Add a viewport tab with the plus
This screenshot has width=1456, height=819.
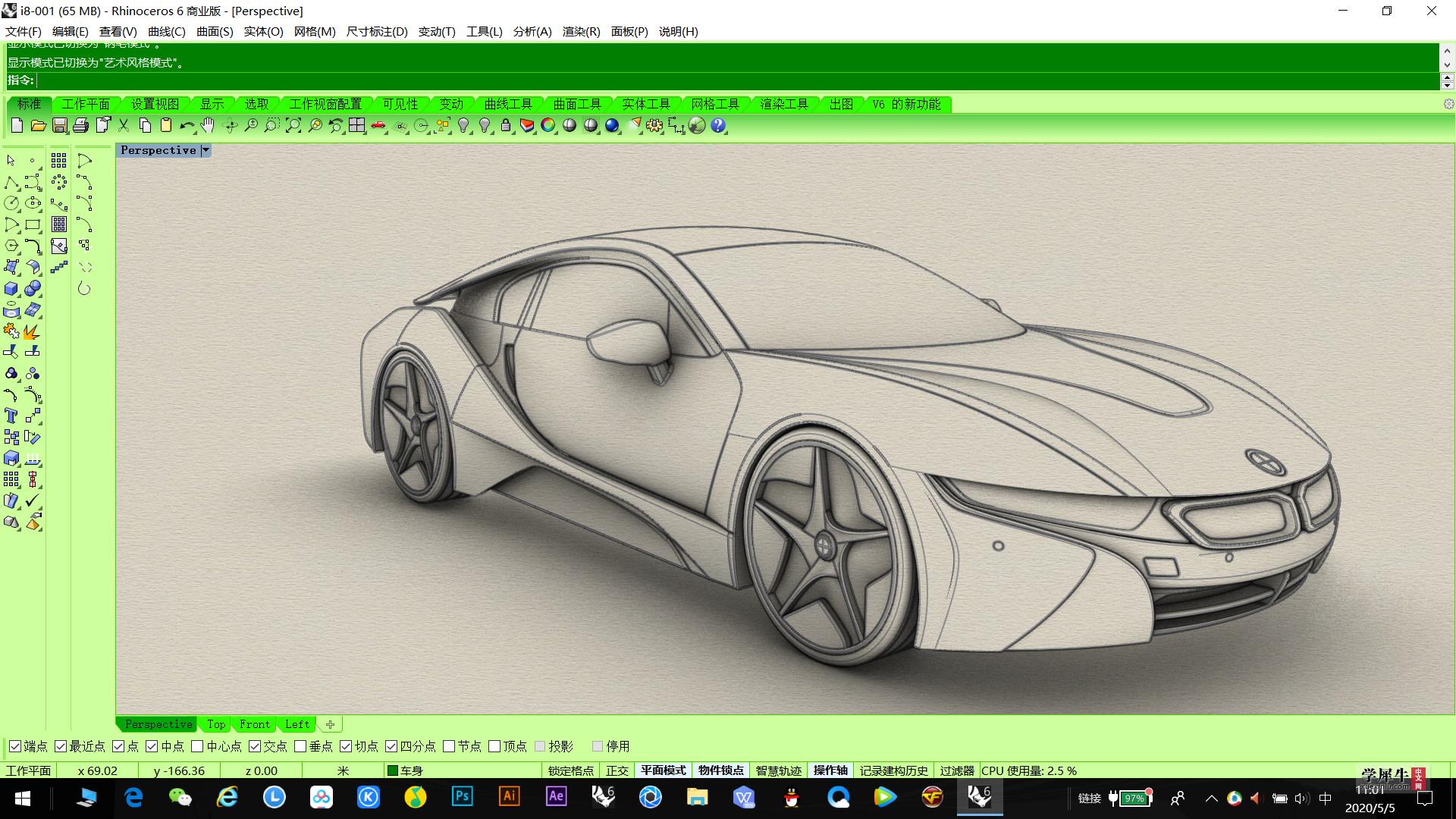pos(330,724)
